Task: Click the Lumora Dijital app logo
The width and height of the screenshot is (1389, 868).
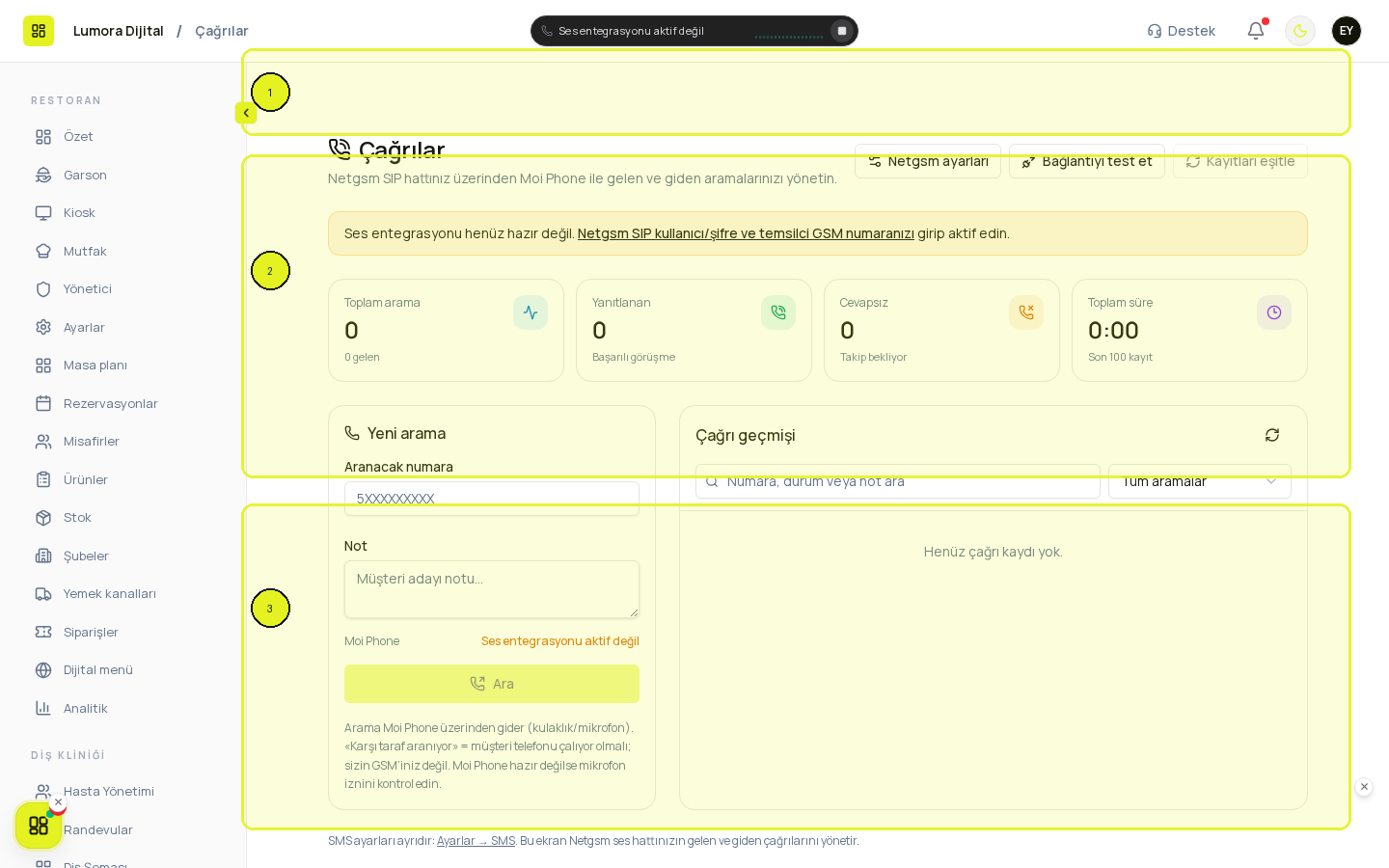Action: (x=39, y=31)
